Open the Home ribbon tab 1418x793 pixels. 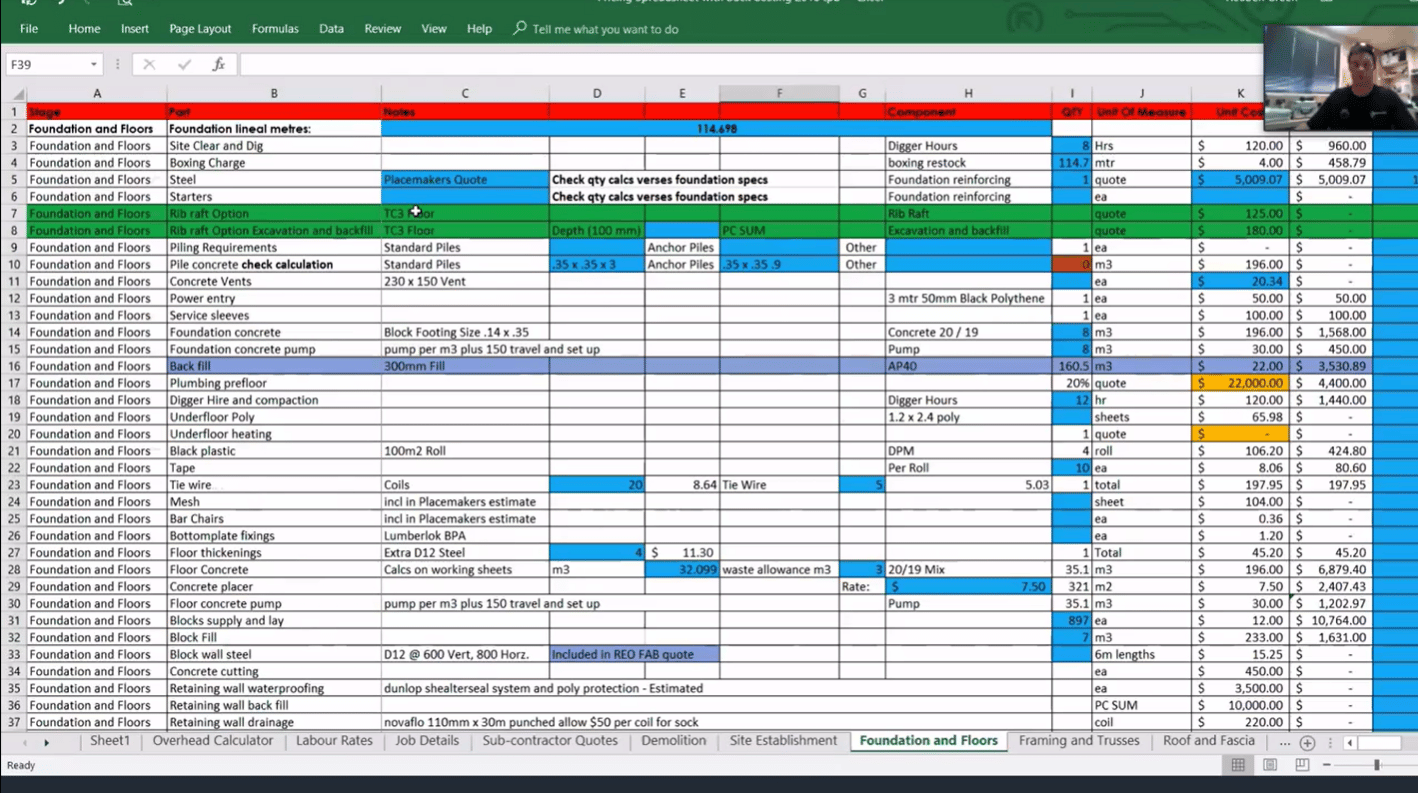coord(84,29)
